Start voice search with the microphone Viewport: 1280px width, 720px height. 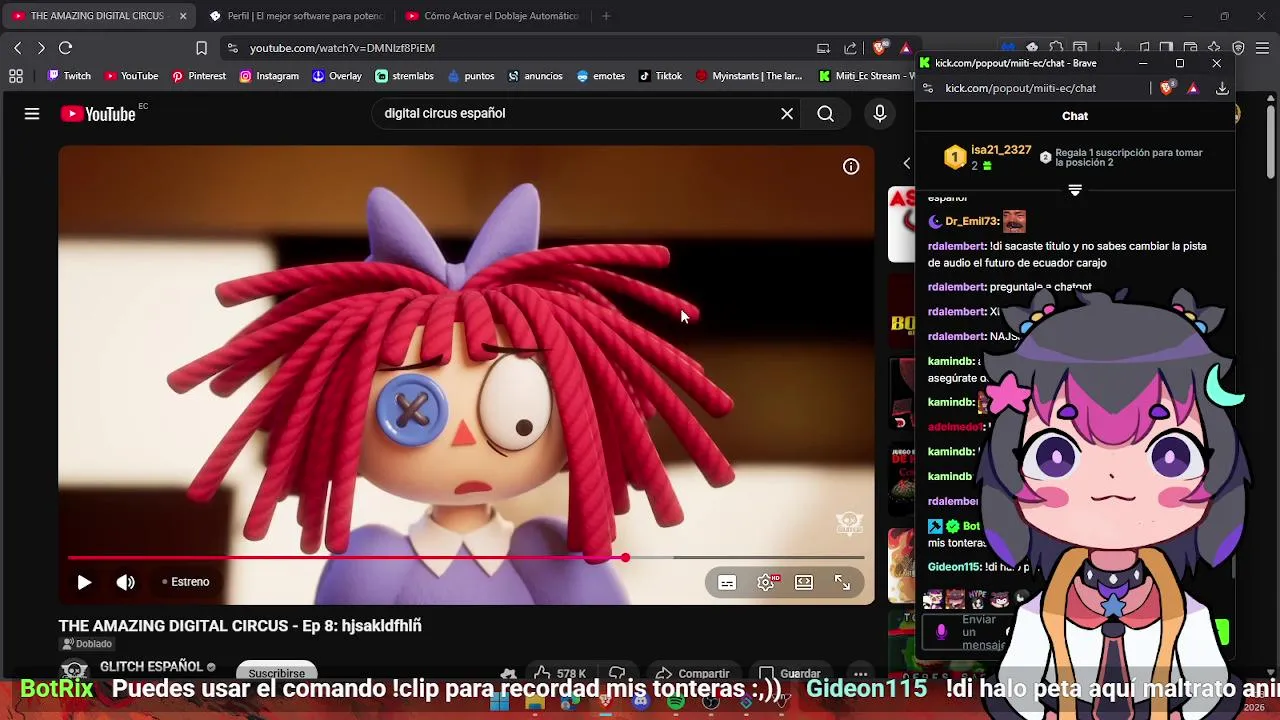pyautogui.click(x=880, y=114)
